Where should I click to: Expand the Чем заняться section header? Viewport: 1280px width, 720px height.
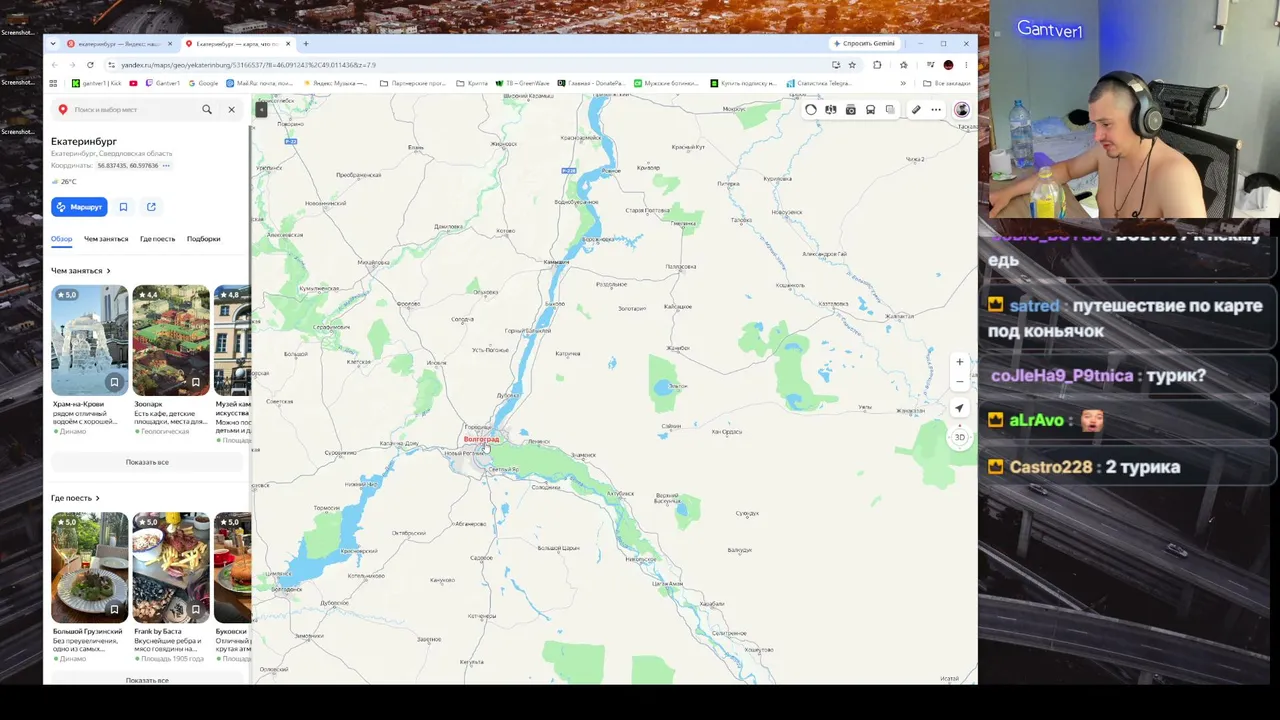(x=81, y=271)
